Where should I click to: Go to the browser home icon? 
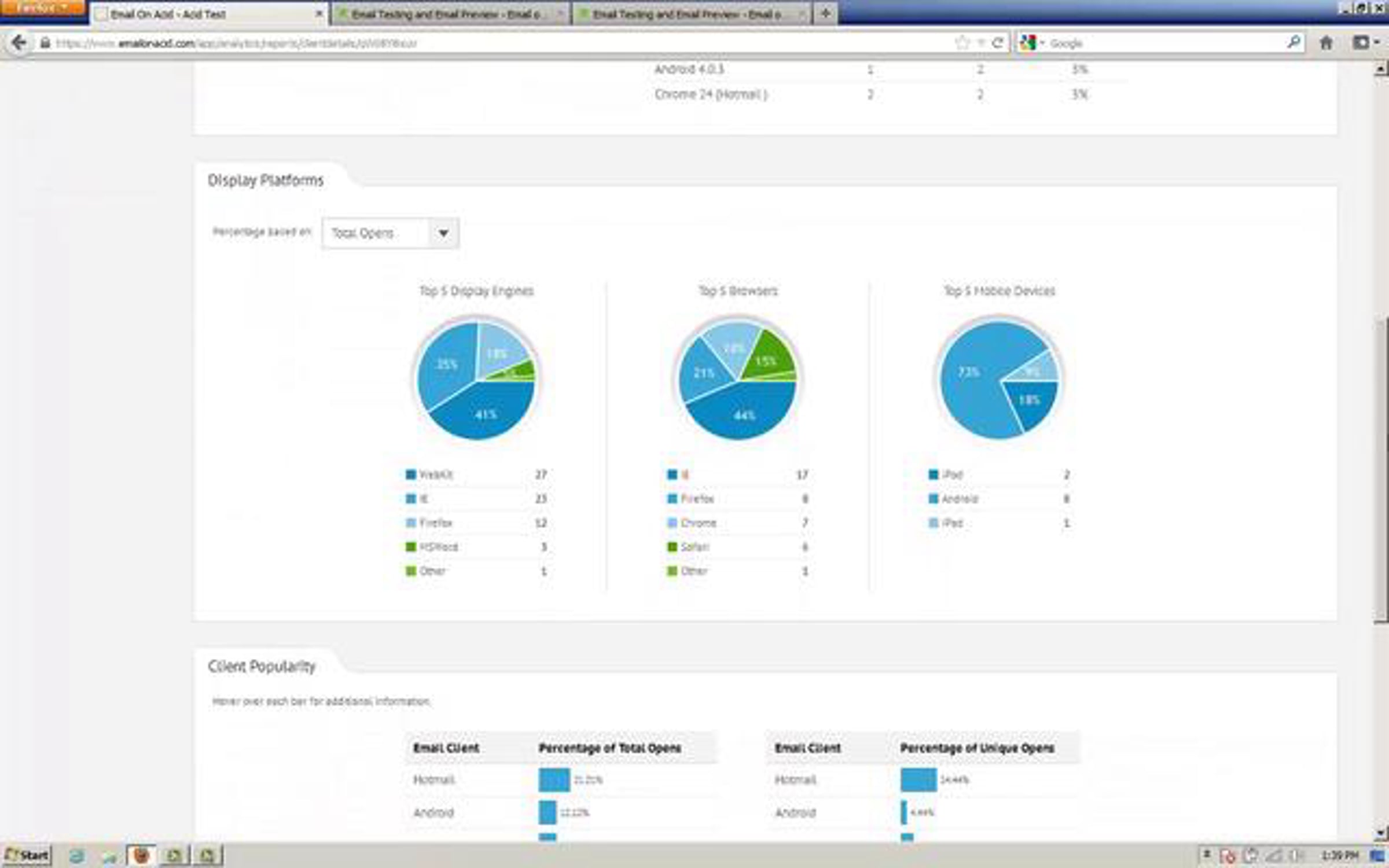pos(1326,43)
